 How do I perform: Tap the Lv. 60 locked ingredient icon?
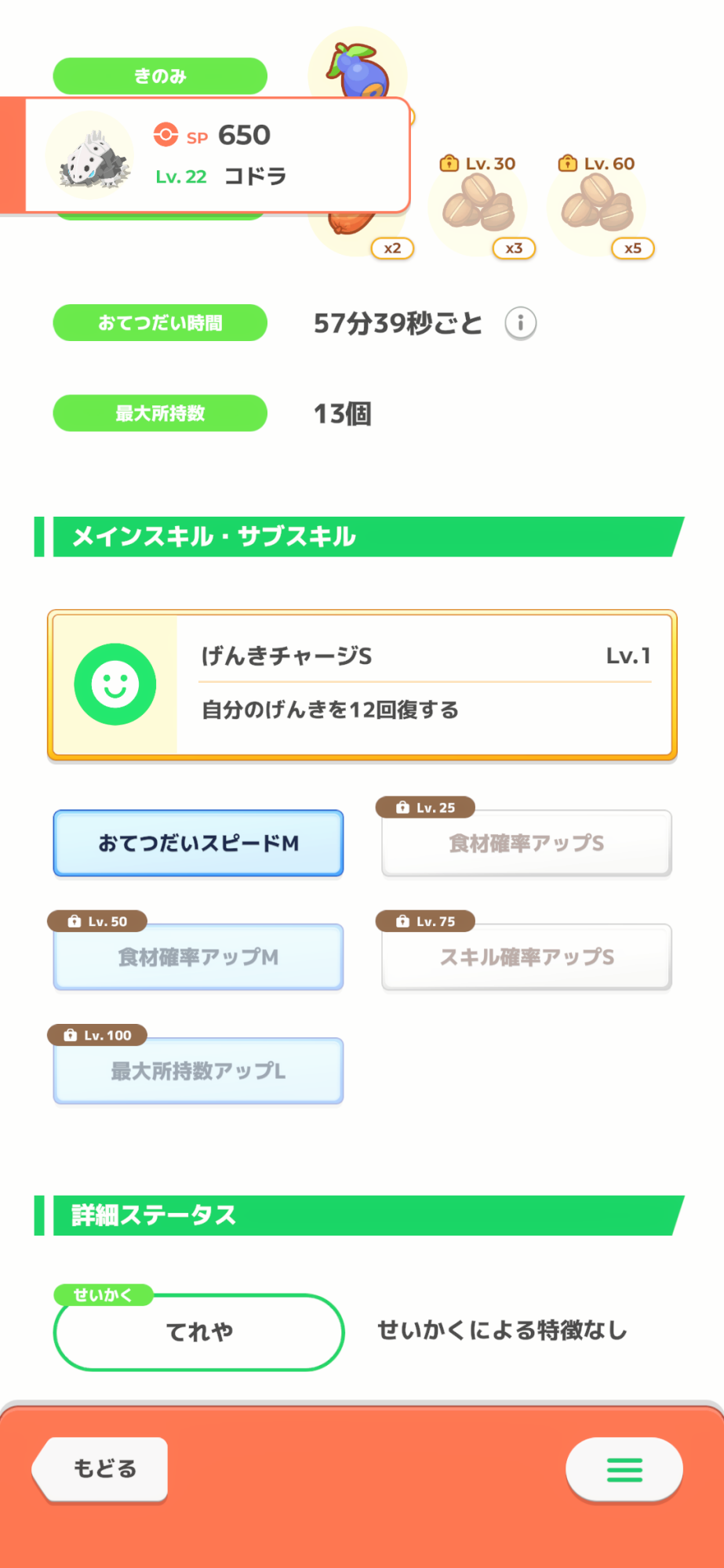(x=597, y=205)
